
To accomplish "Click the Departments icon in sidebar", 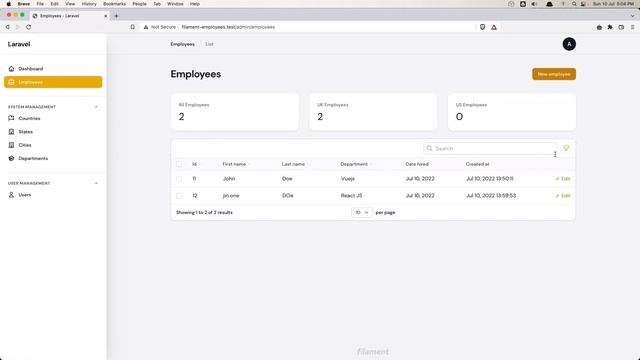I will (x=11, y=158).
